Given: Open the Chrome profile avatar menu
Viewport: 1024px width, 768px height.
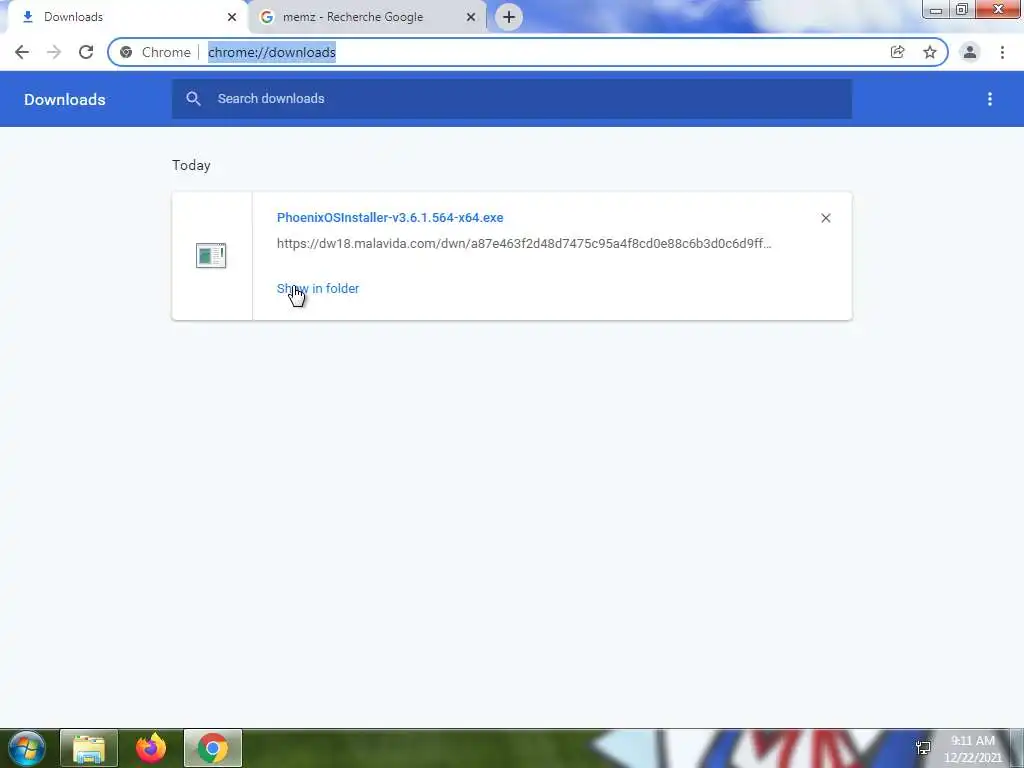Looking at the screenshot, I should click(970, 52).
